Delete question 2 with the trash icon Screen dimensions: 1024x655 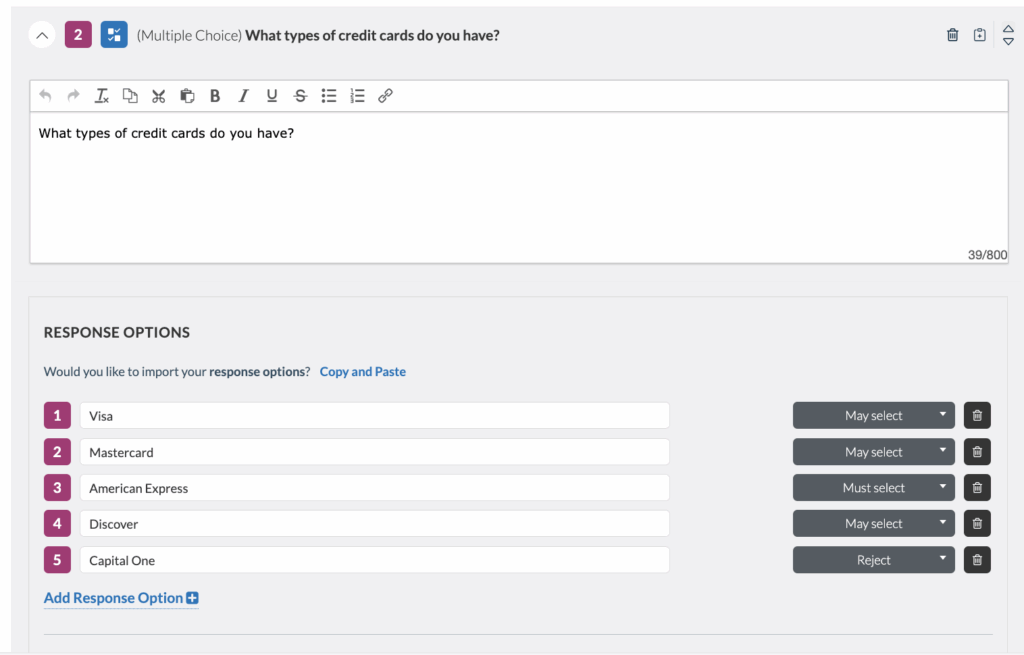(x=952, y=33)
